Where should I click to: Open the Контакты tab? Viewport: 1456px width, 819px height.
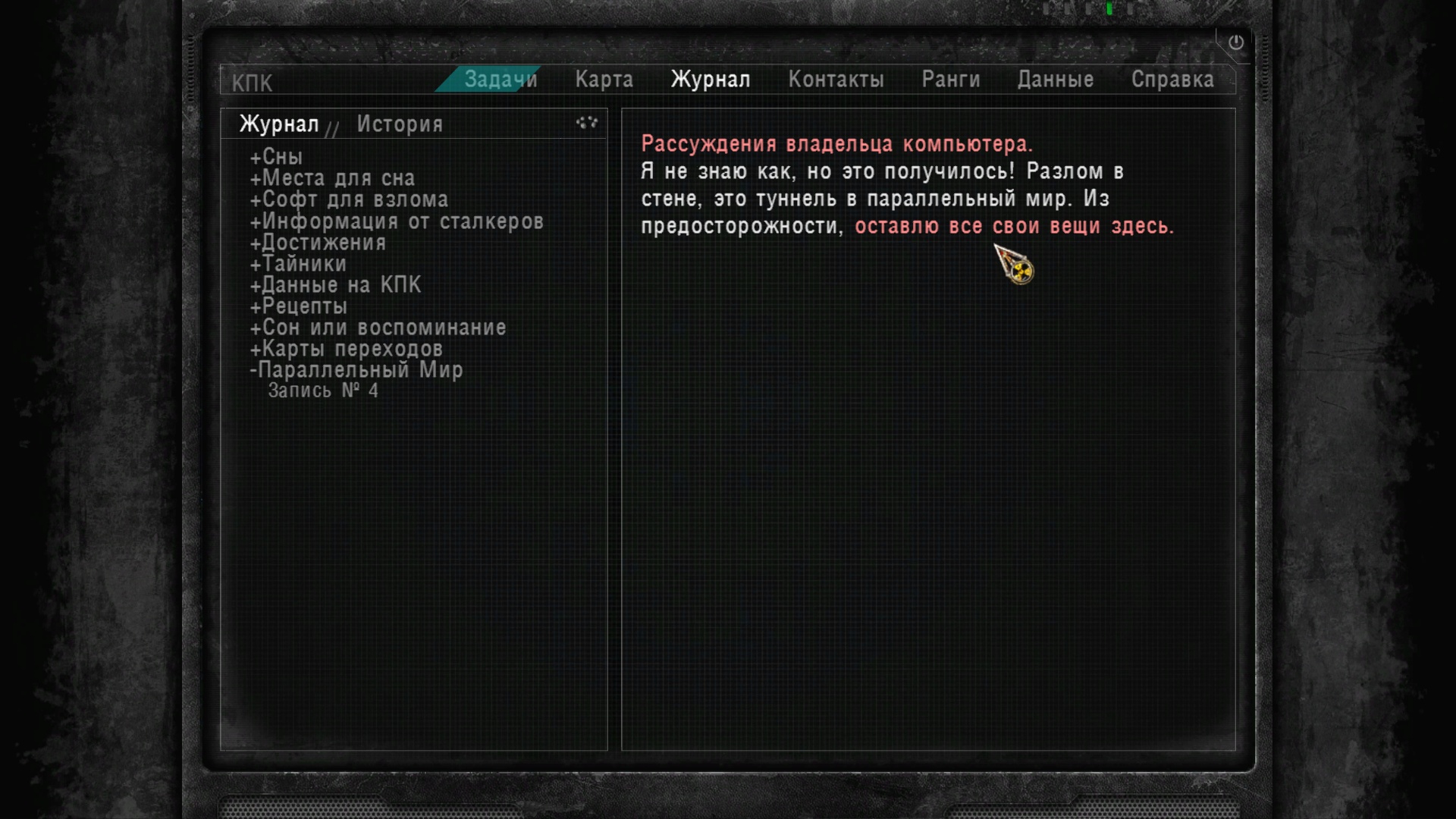coord(836,79)
